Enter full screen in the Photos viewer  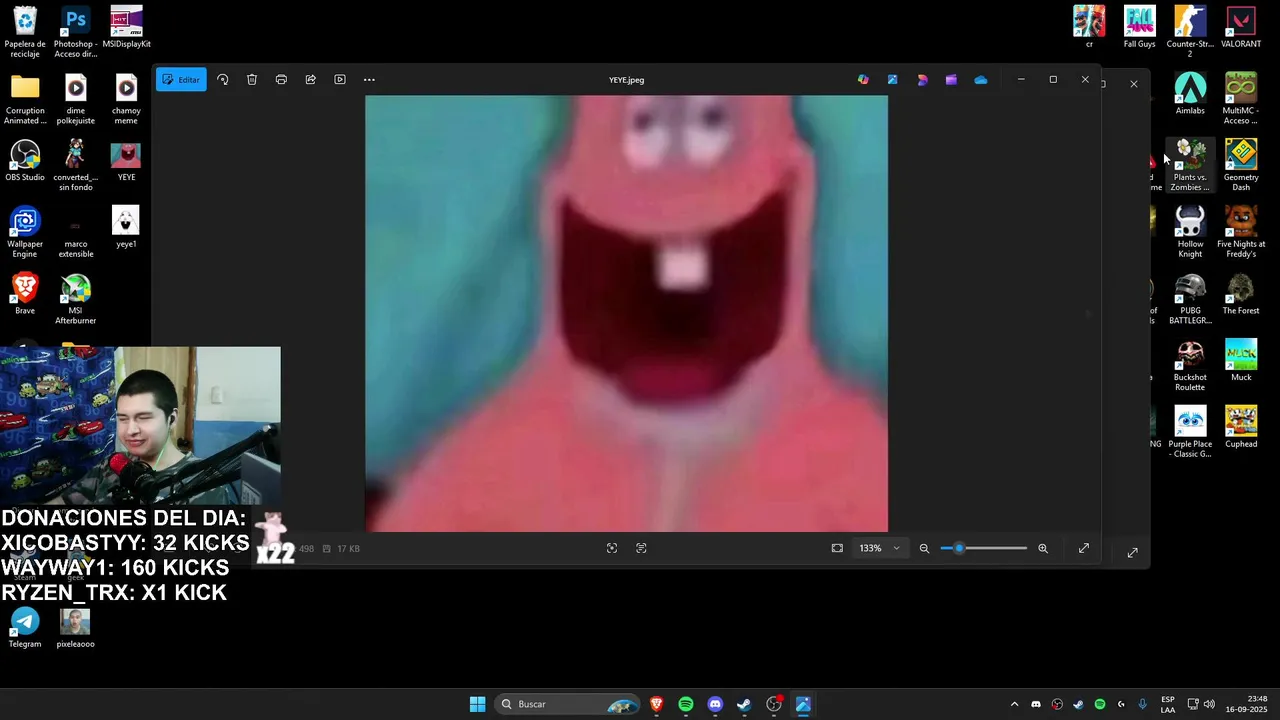(x=1084, y=548)
